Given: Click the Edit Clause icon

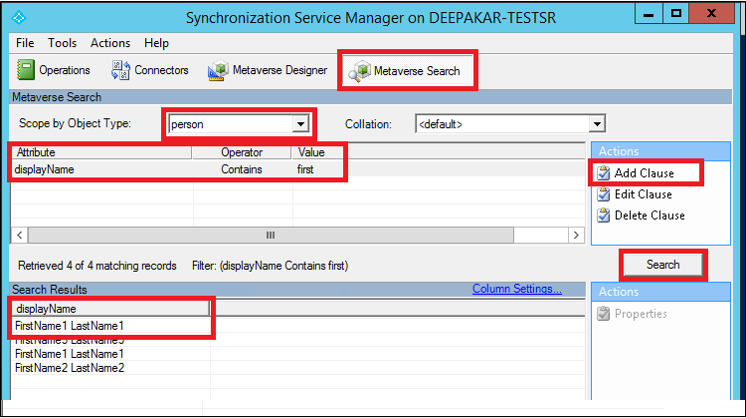Looking at the screenshot, I should click(x=603, y=194).
